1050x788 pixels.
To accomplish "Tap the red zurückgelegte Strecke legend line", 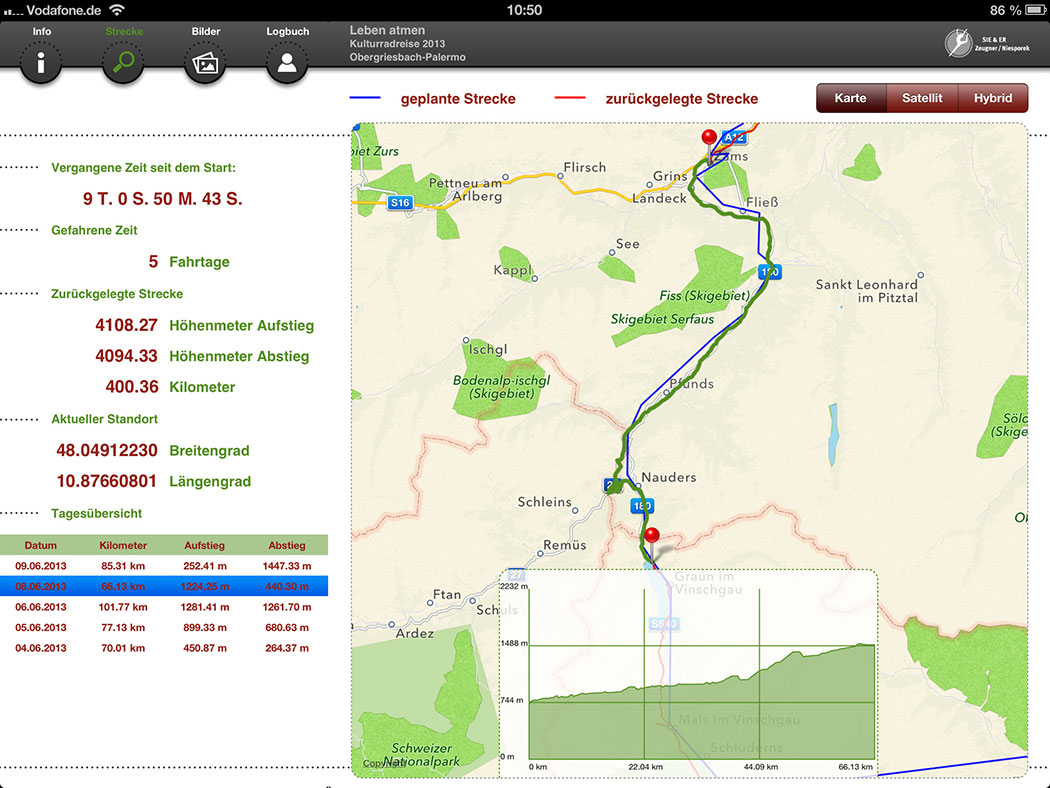I will 570,98.
